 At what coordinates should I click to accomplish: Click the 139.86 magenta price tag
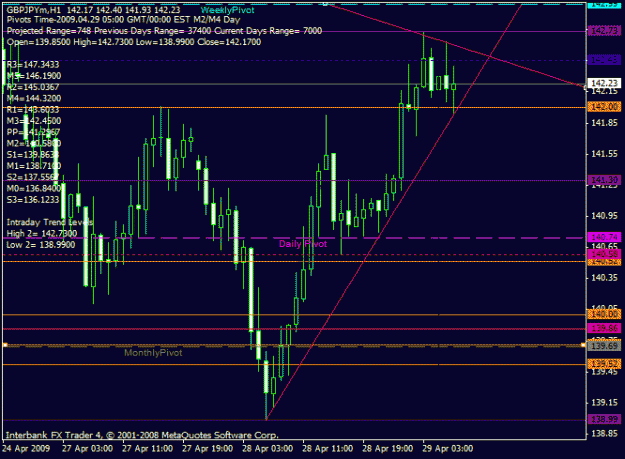[x=605, y=328]
